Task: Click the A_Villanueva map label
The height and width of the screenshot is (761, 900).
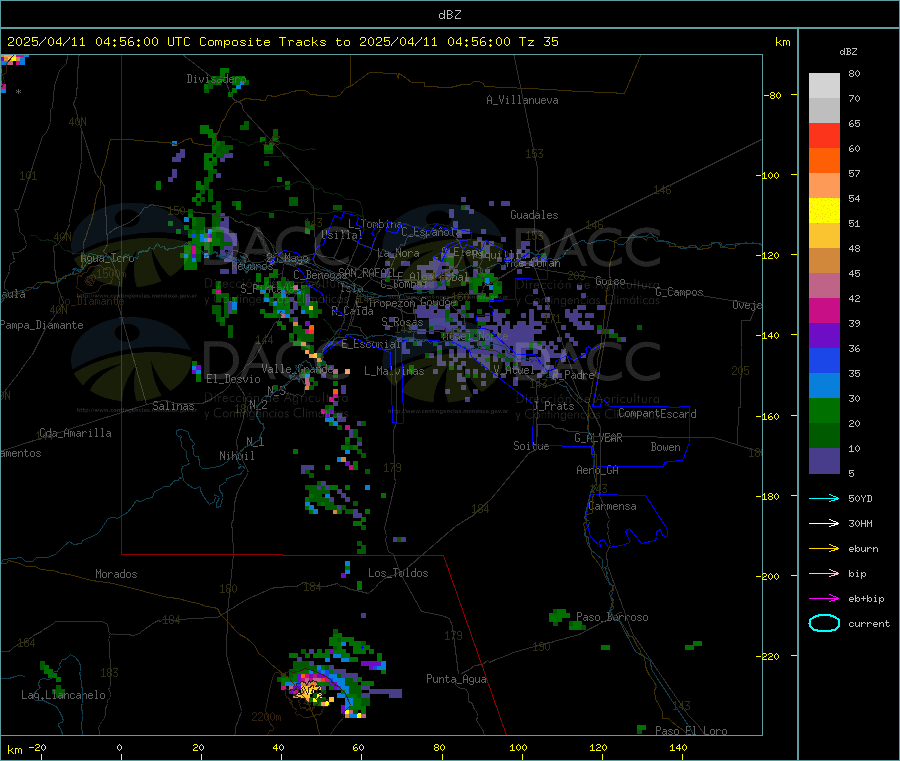Action: point(522,100)
